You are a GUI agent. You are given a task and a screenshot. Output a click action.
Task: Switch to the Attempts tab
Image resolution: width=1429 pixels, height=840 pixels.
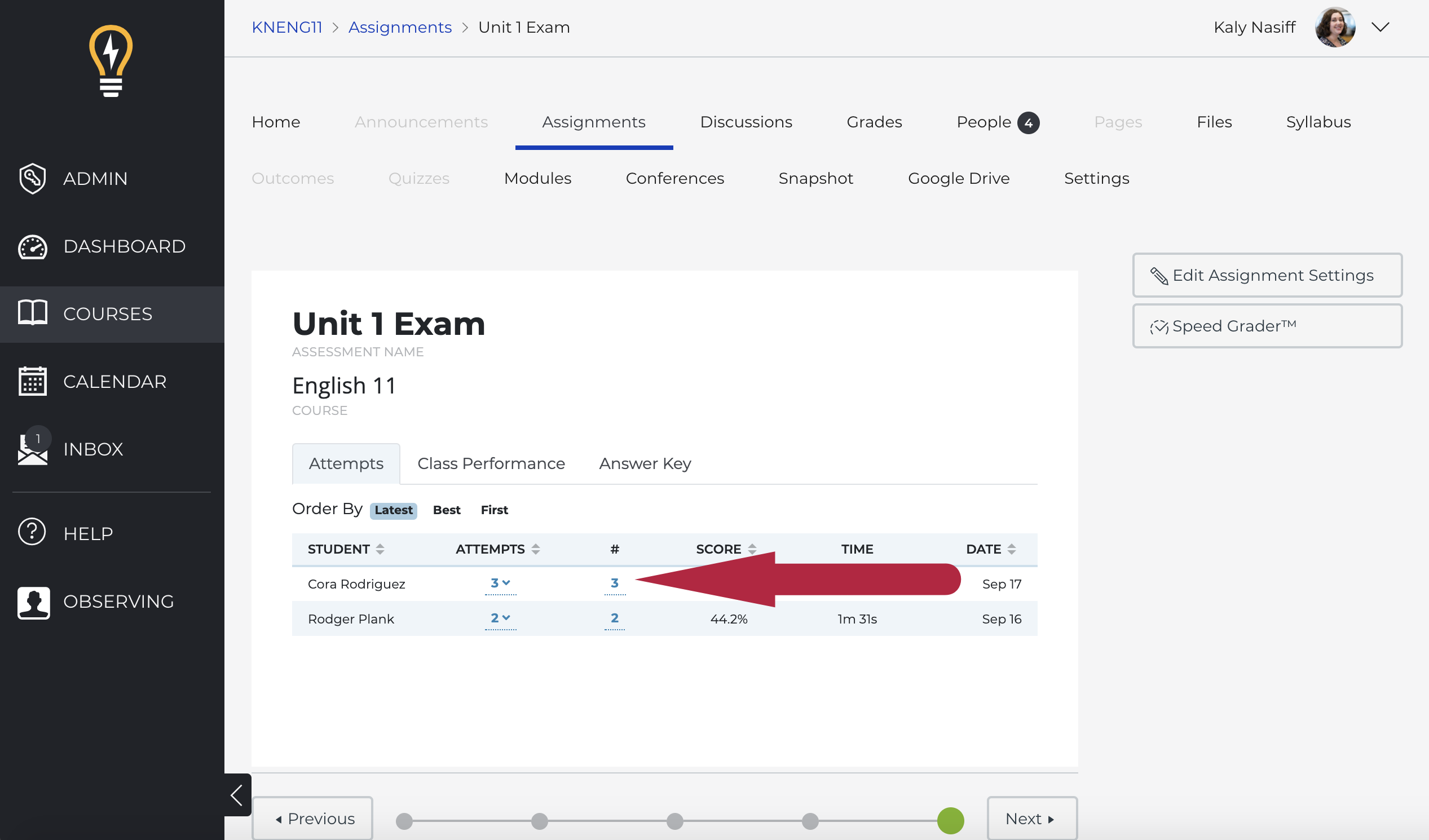(346, 463)
